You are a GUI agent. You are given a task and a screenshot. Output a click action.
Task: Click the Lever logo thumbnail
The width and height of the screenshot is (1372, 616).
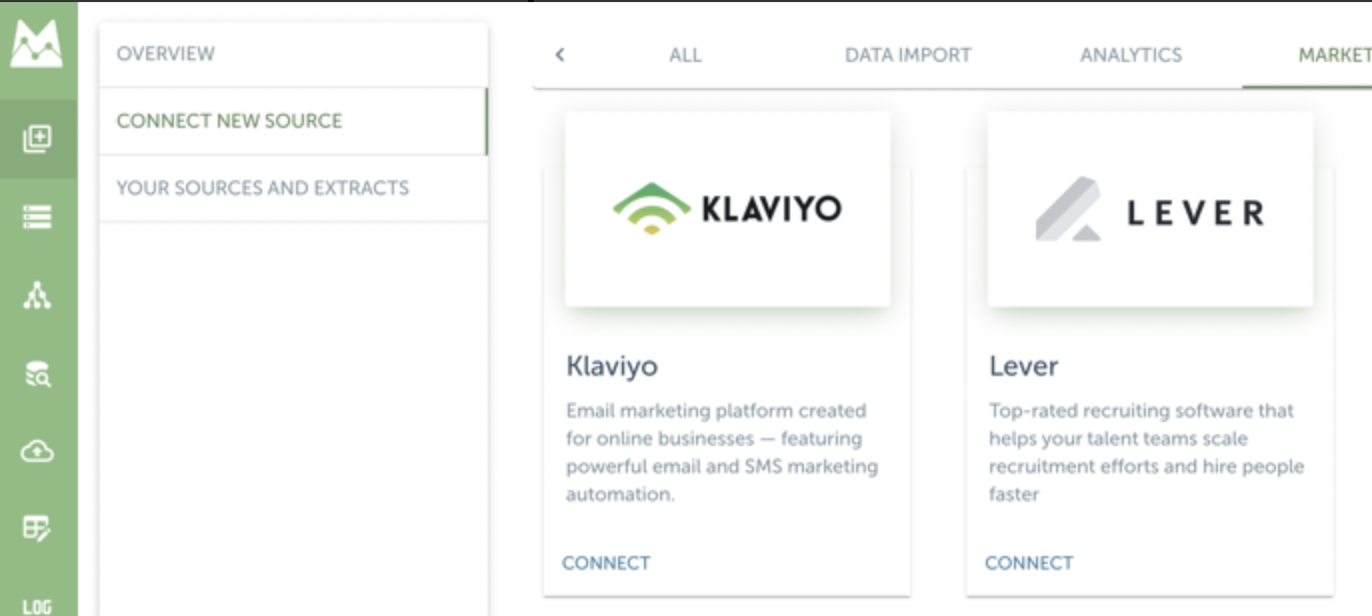click(x=1150, y=209)
